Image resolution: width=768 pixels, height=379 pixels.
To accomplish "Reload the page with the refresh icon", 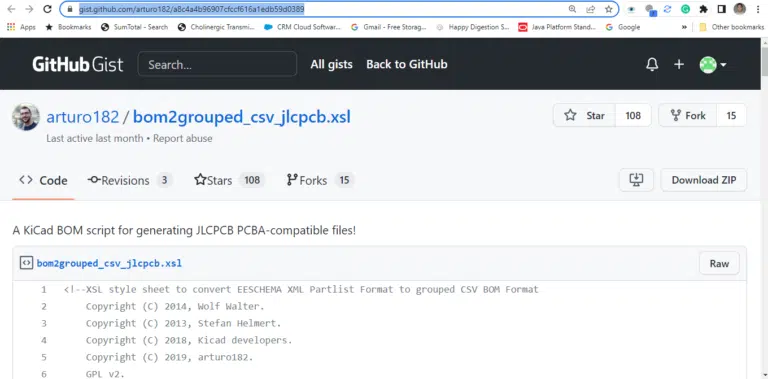I will tap(47, 9).
